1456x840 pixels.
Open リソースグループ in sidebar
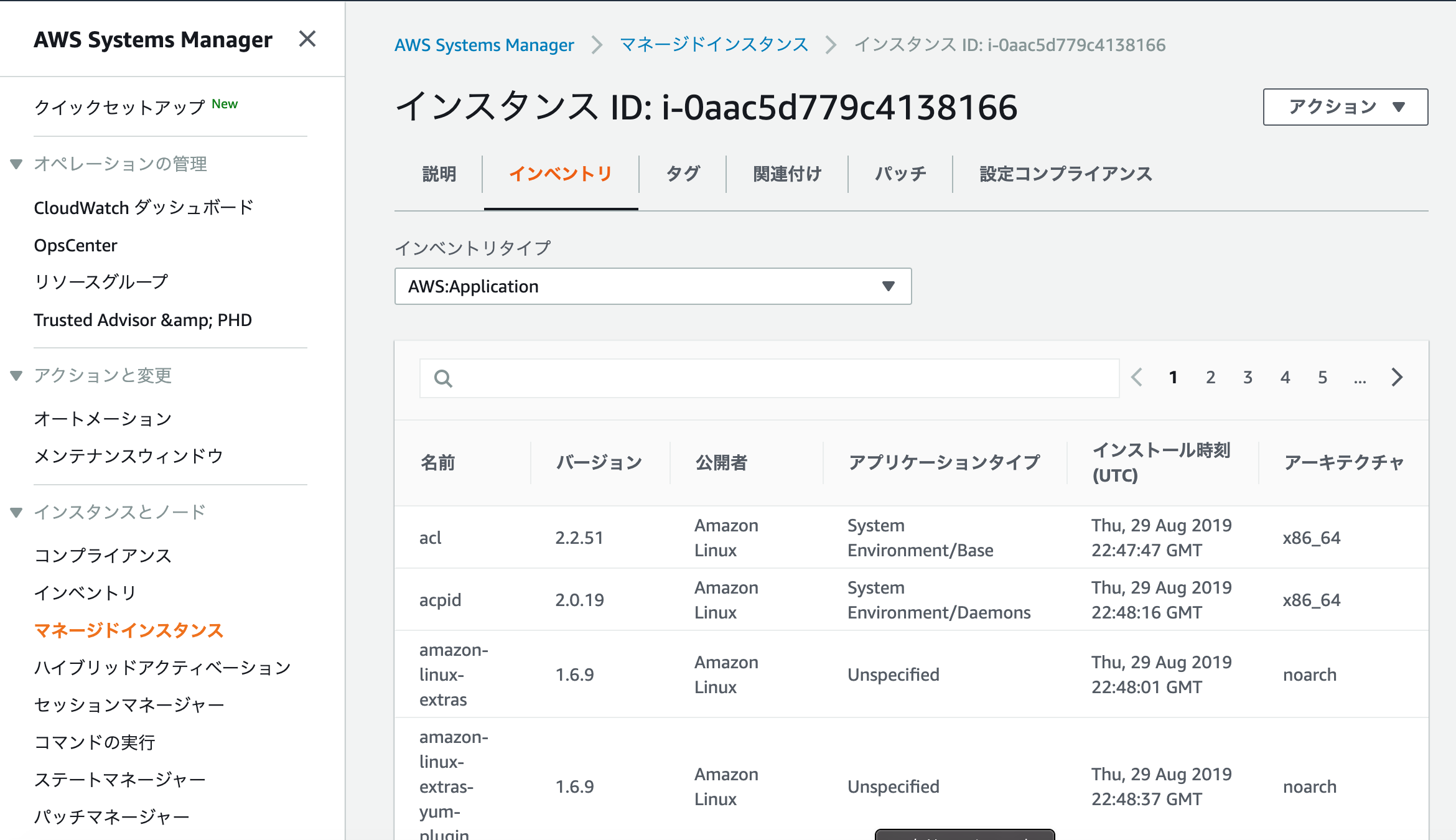pyautogui.click(x=101, y=282)
